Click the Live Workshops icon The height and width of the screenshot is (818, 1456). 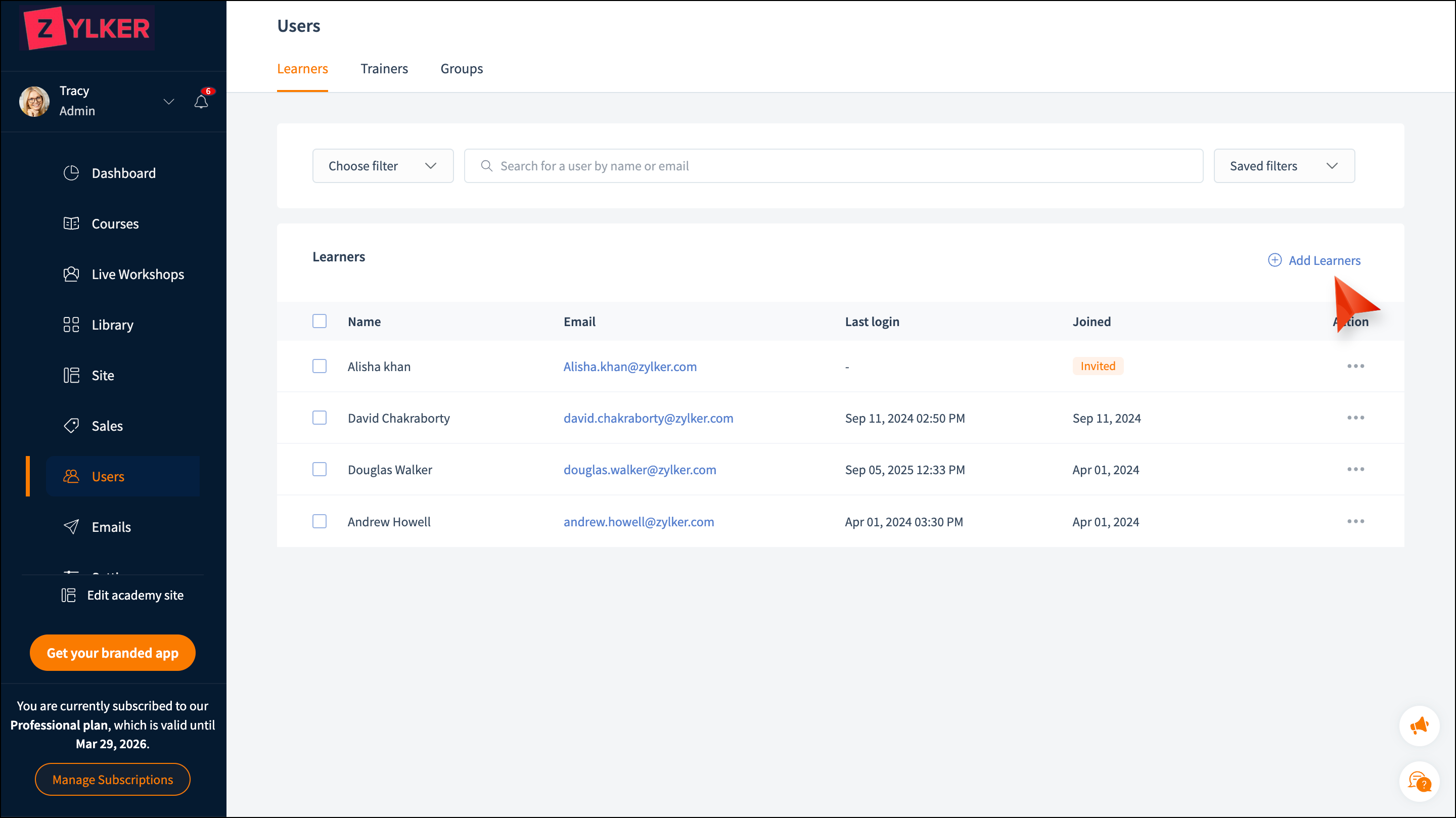pyautogui.click(x=71, y=274)
